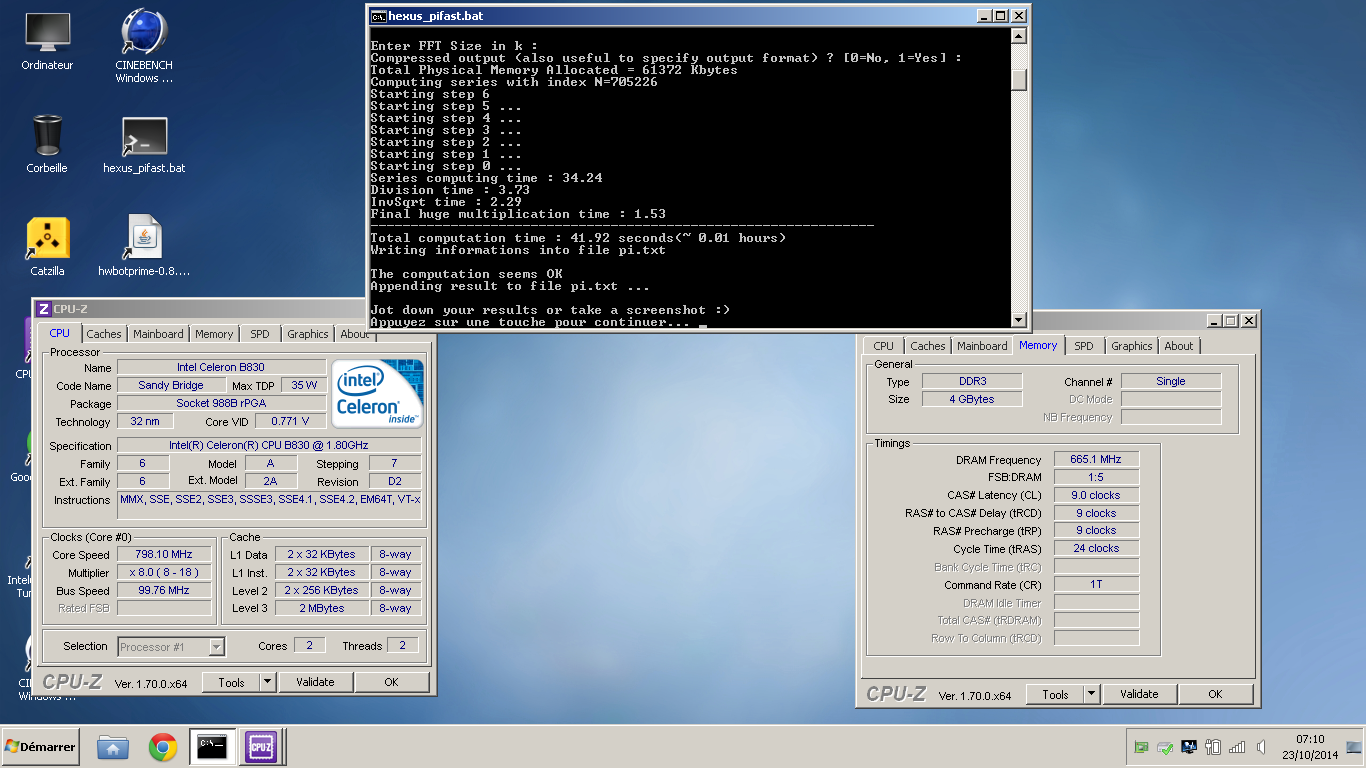Click the console vertical scrollbar thumb
This screenshot has height=768, width=1366.
coord(1019,80)
